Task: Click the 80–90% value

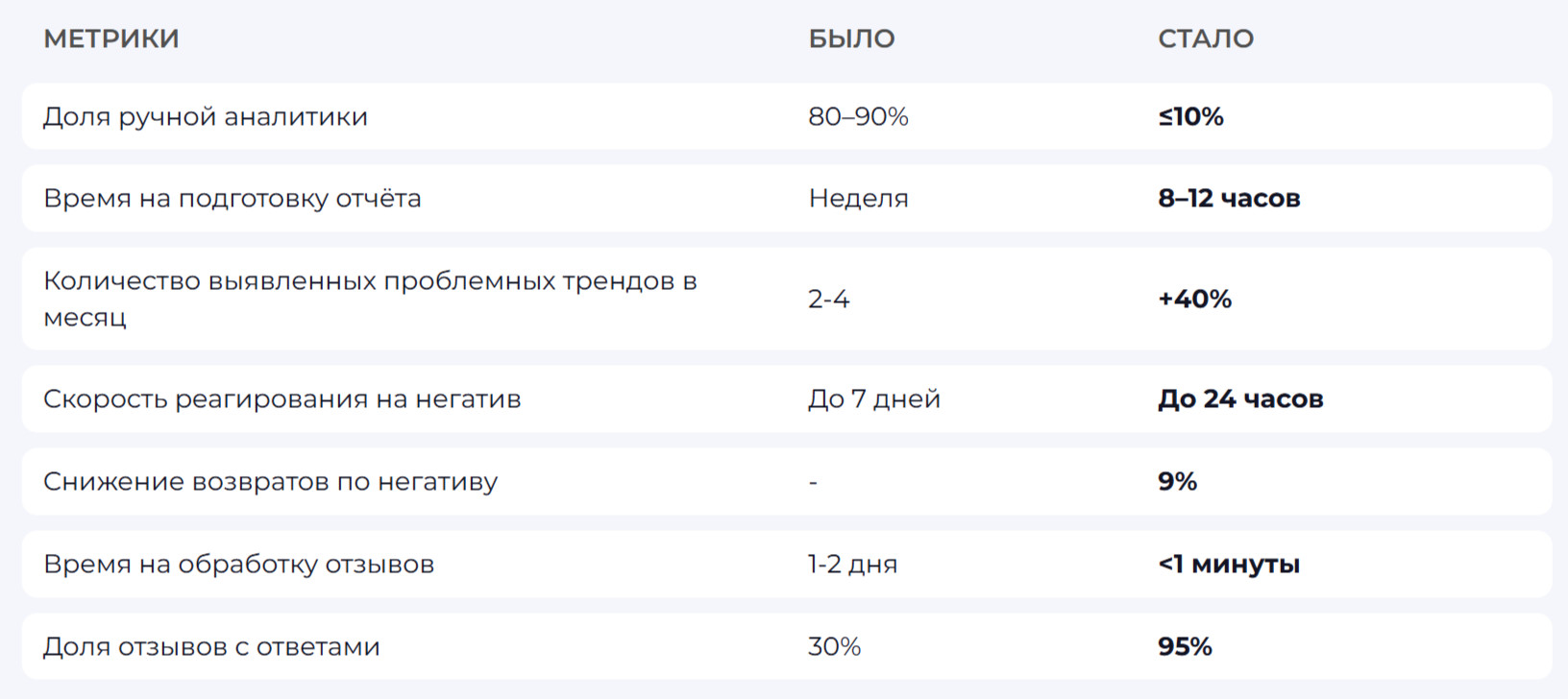Action: [x=858, y=117]
